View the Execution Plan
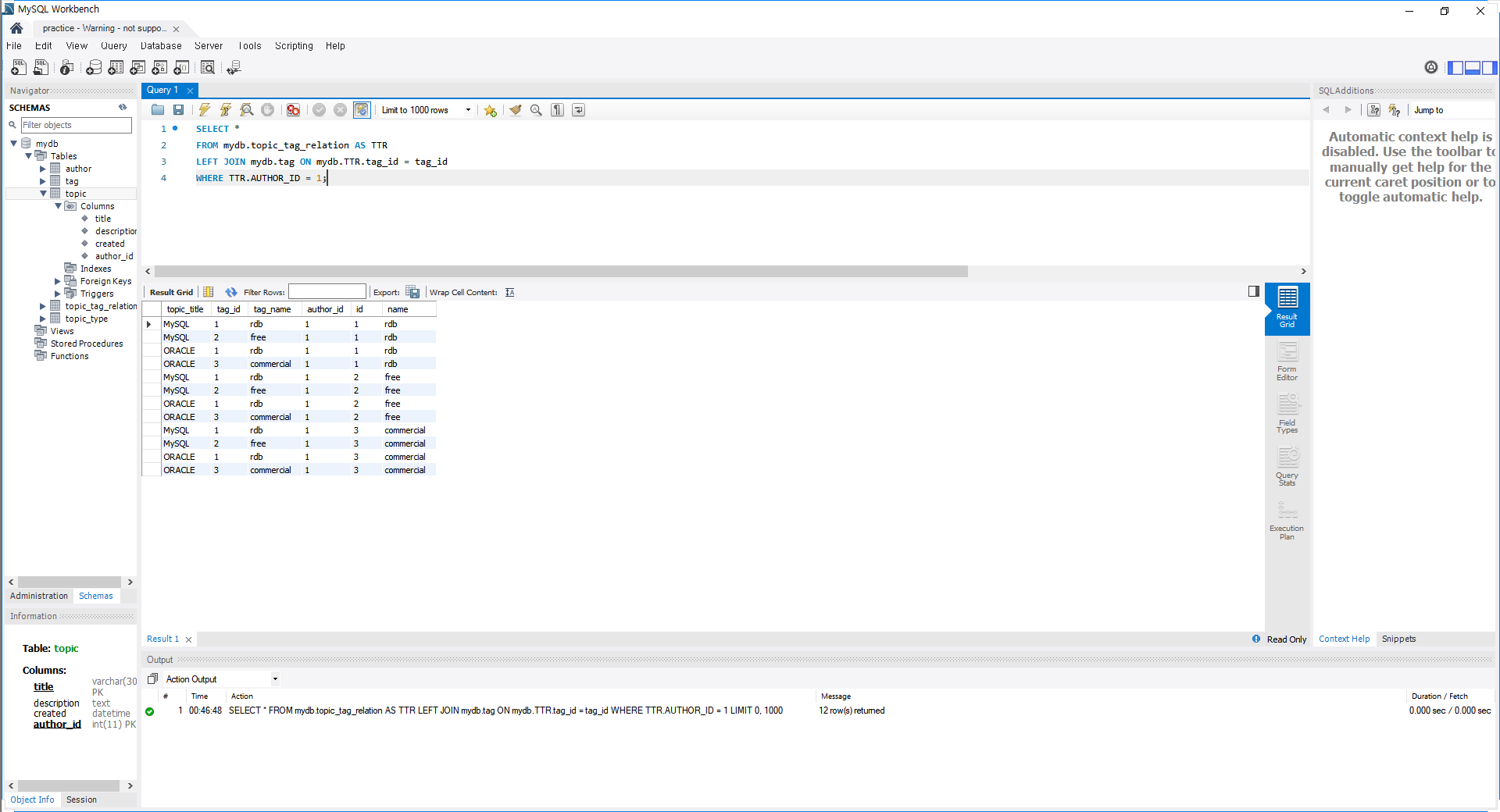1500x812 pixels. click(1287, 520)
